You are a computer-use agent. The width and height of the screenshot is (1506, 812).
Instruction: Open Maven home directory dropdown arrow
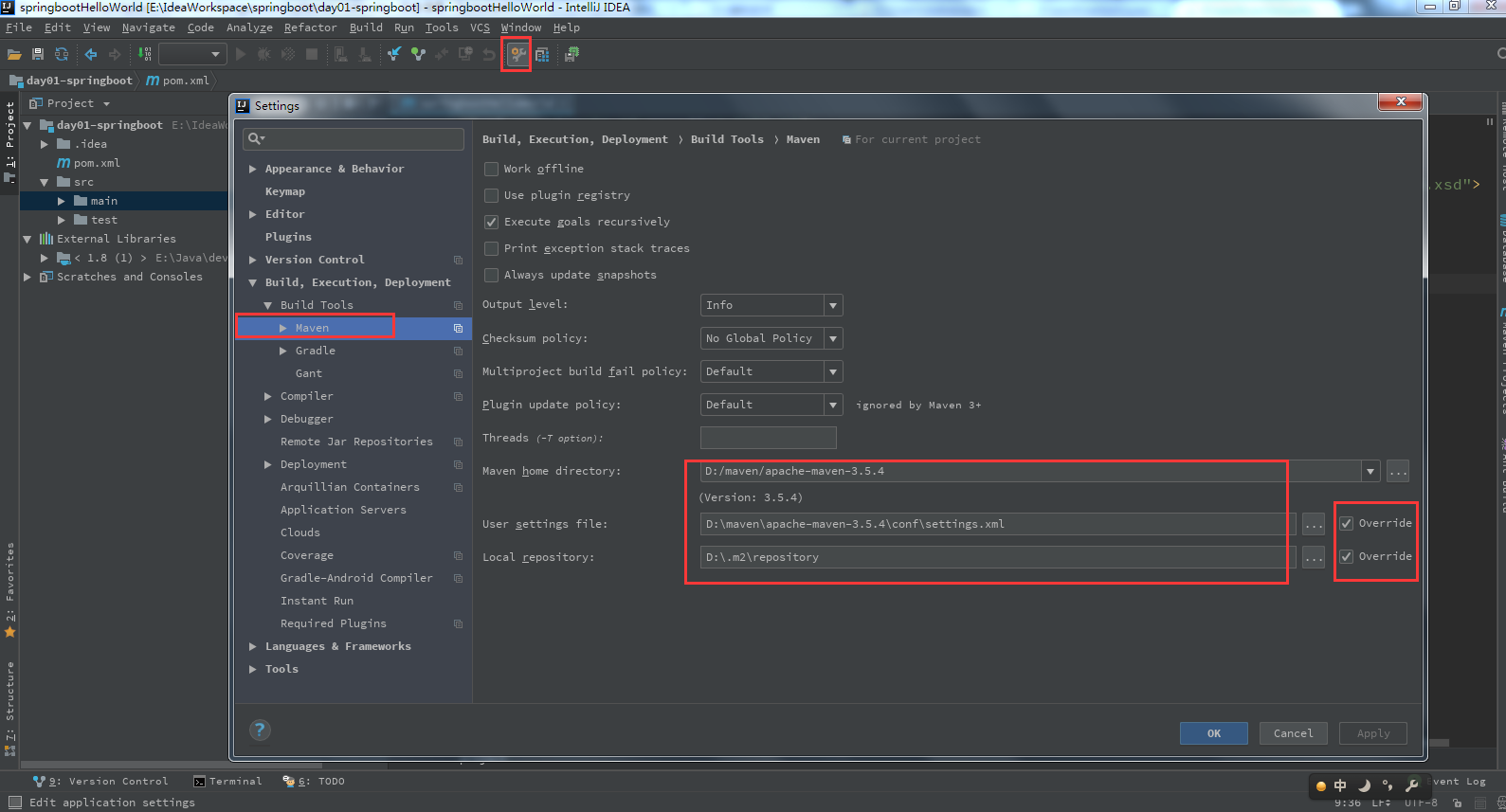coord(1370,471)
